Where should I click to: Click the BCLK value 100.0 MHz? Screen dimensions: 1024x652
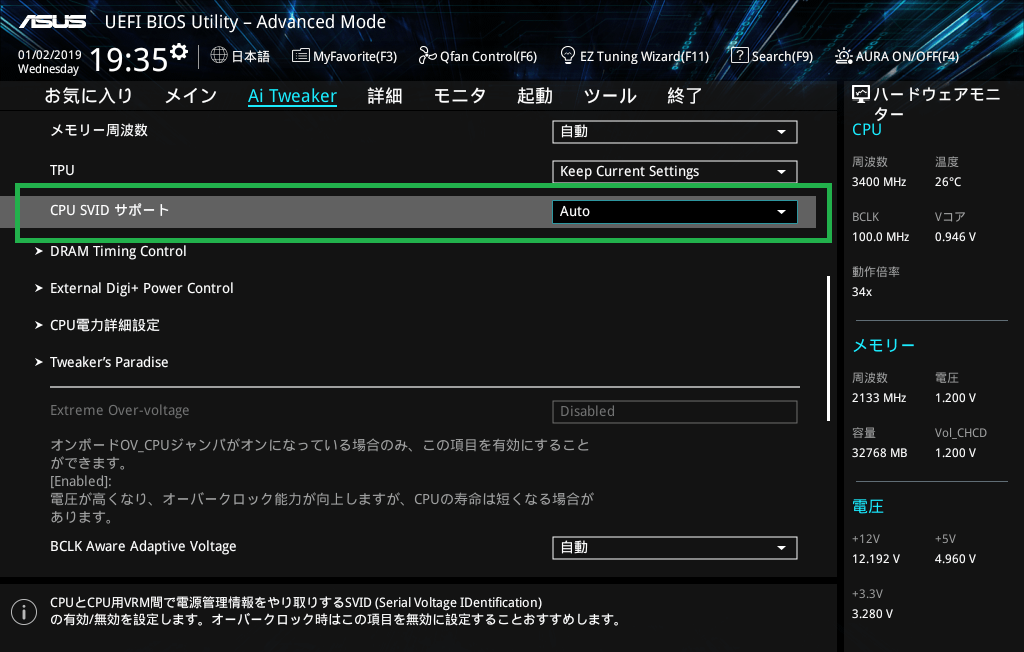click(x=880, y=237)
